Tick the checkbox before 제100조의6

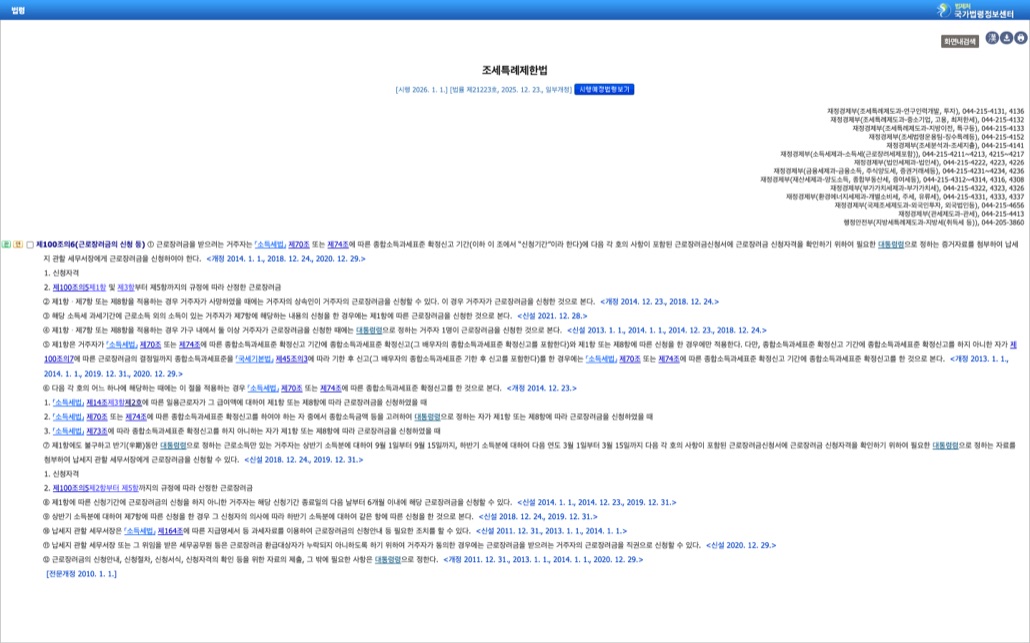[30, 244]
